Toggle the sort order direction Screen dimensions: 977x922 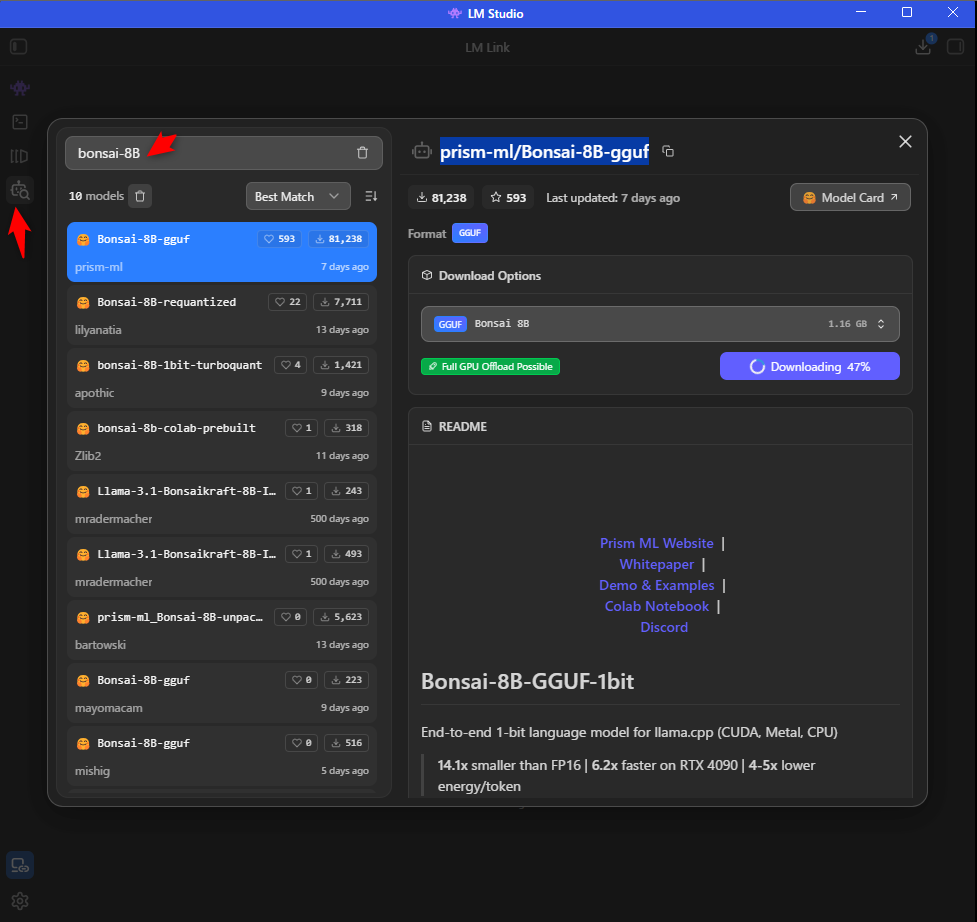pos(371,196)
